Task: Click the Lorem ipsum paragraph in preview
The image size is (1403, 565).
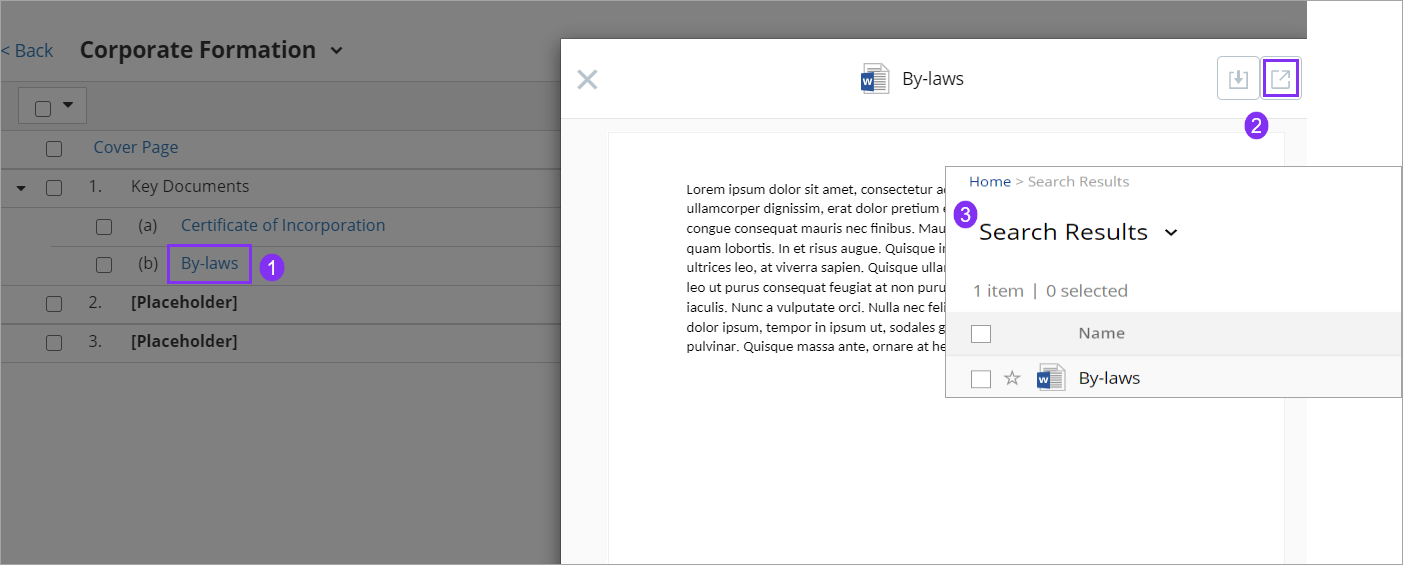Action: [x=816, y=267]
